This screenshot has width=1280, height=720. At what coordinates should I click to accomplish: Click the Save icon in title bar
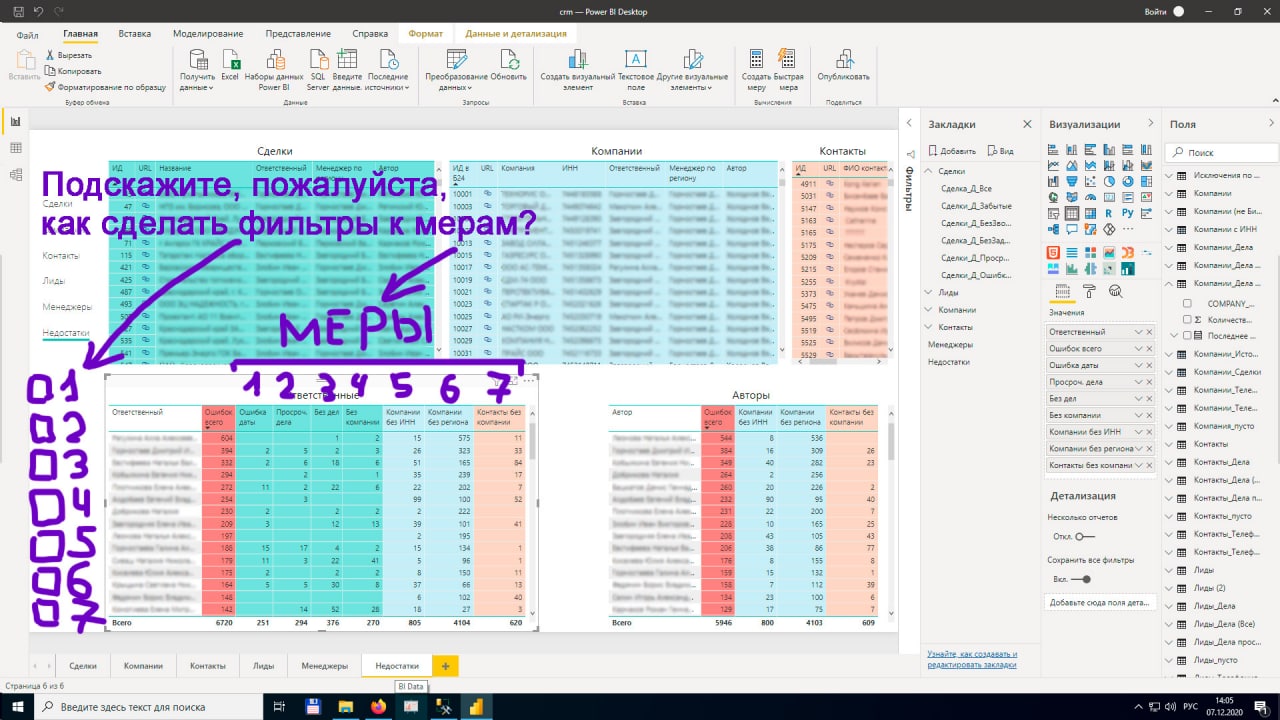tap(19, 11)
